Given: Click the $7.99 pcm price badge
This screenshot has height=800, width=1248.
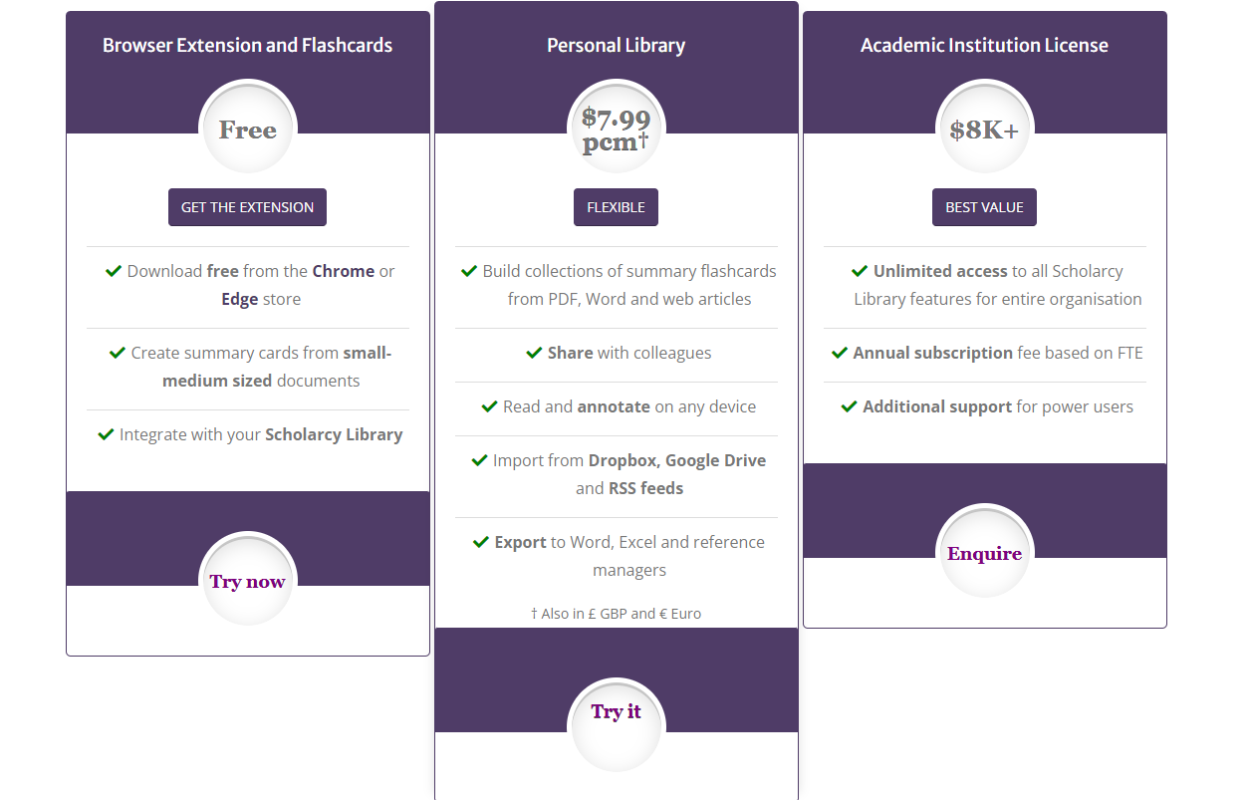Looking at the screenshot, I should (616, 130).
